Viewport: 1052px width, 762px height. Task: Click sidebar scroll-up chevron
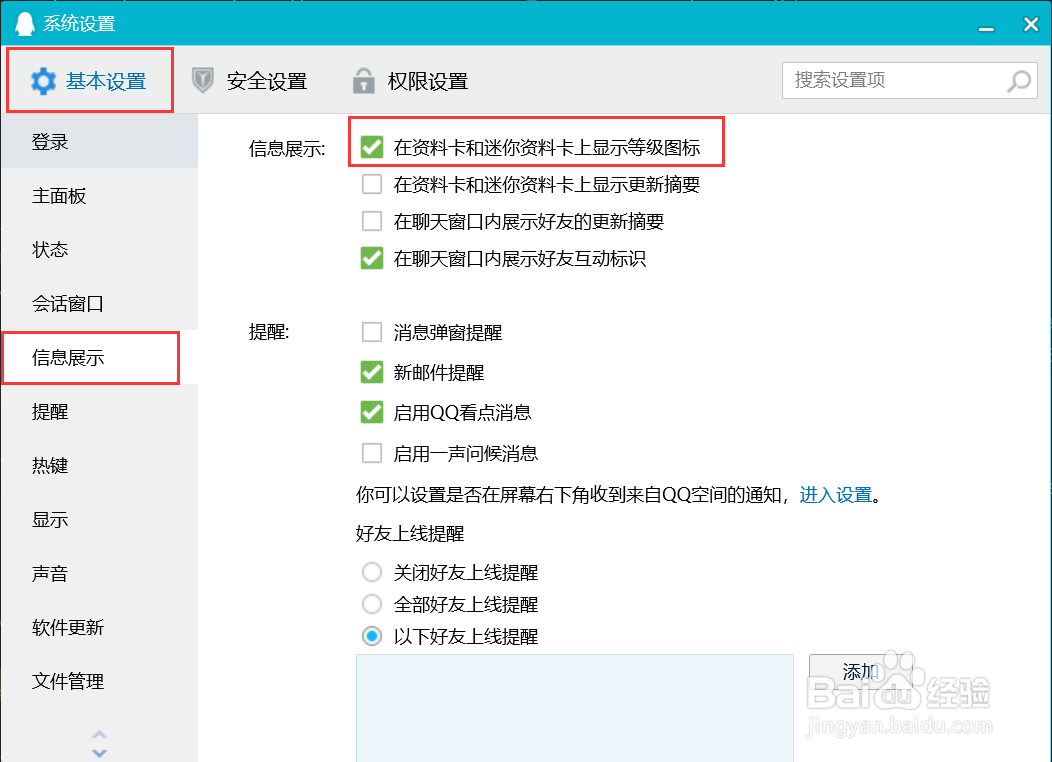pyautogui.click(x=99, y=734)
